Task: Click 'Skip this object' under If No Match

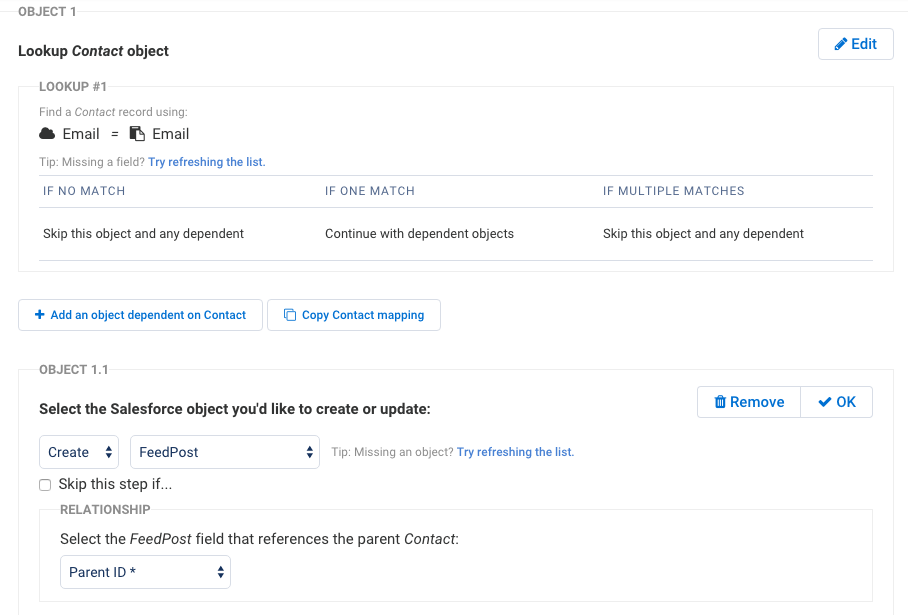Action: (143, 234)
